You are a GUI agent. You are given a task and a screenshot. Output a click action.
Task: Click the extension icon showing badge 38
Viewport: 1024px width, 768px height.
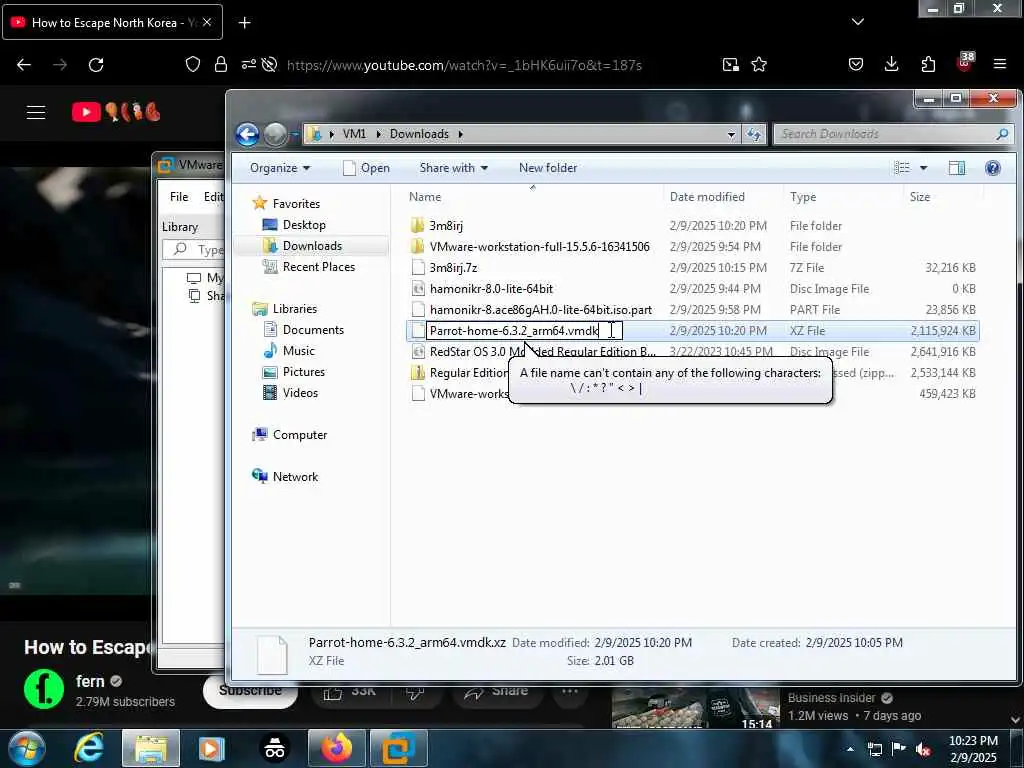(x=965, y=62)
